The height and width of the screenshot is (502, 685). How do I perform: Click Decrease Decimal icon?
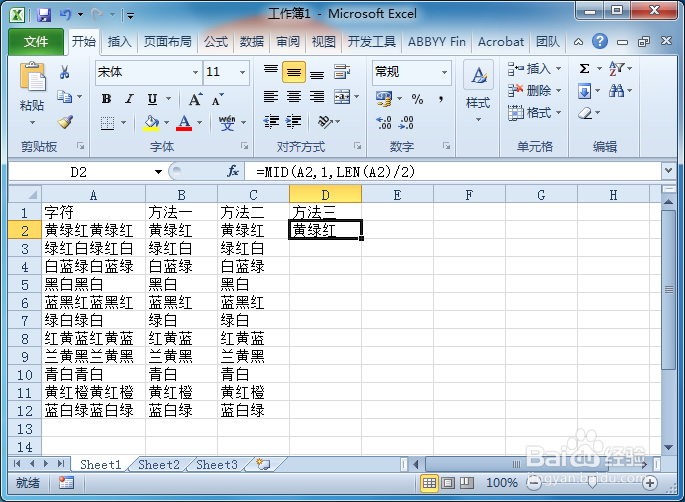pyautogui.click(x=406, y=123)
